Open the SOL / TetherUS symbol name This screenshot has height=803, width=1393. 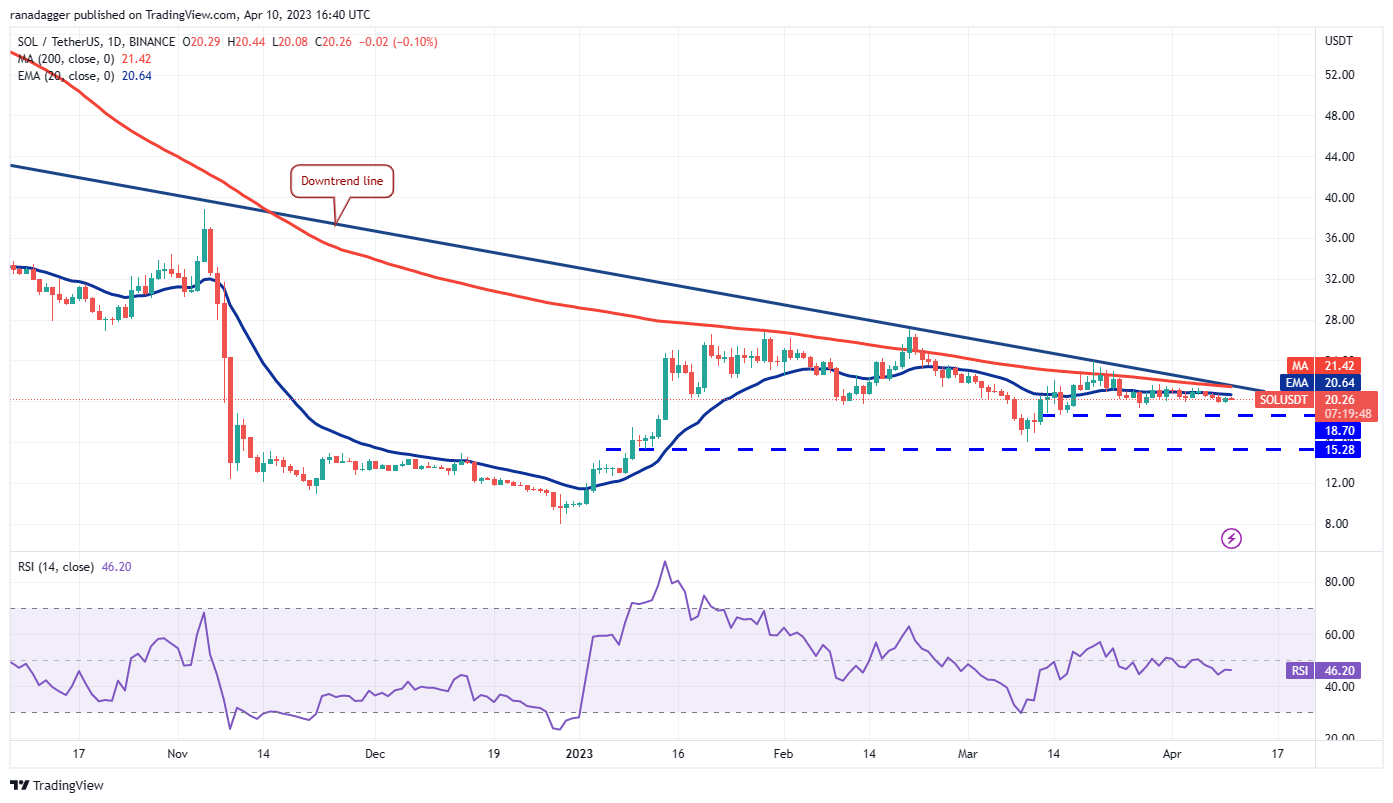point(60,42)
